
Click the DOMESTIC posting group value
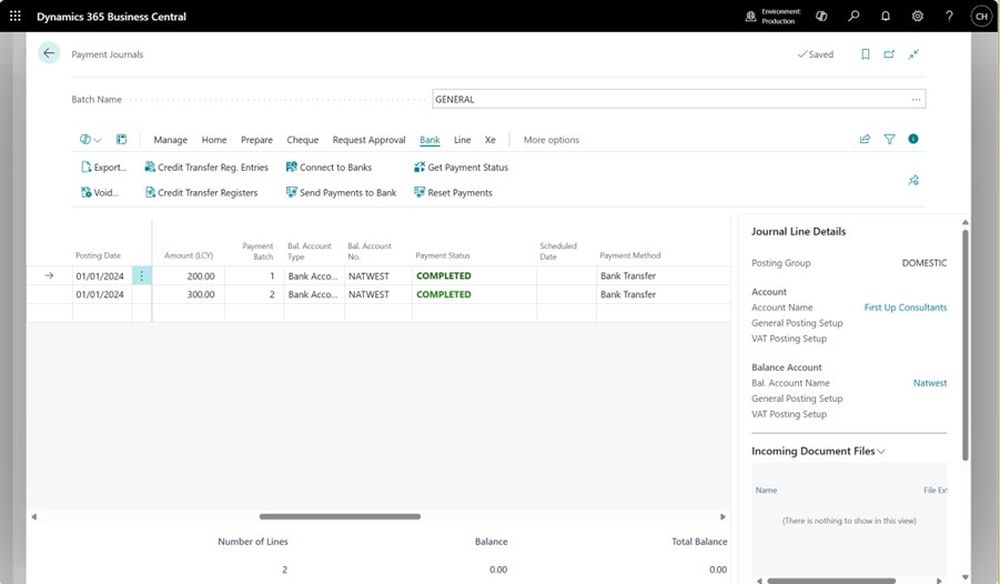924,263
